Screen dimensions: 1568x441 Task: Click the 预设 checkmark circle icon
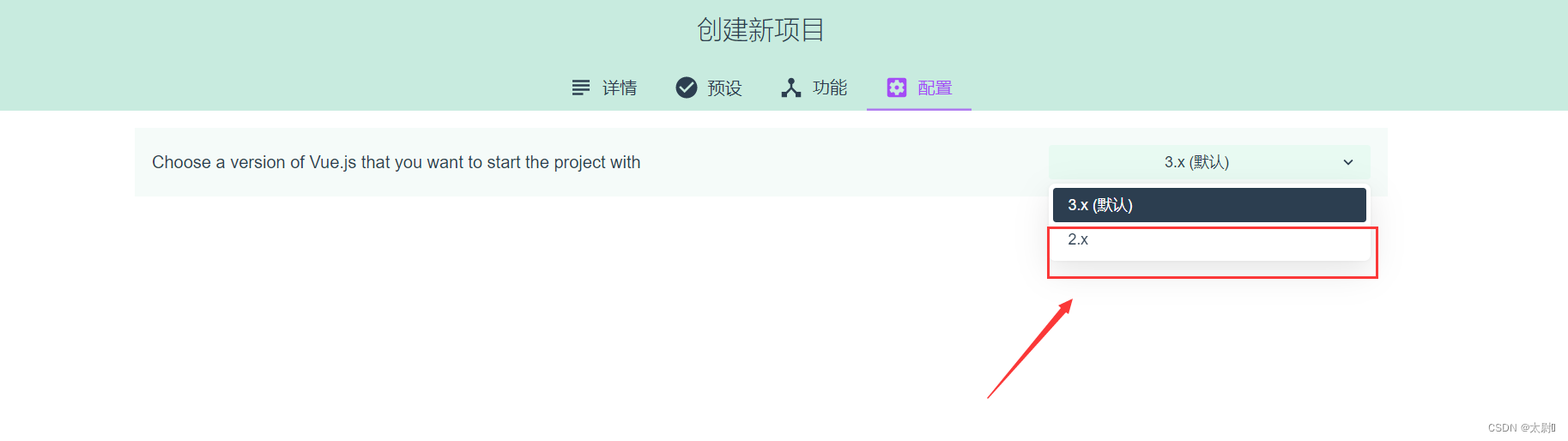point(687,88)
